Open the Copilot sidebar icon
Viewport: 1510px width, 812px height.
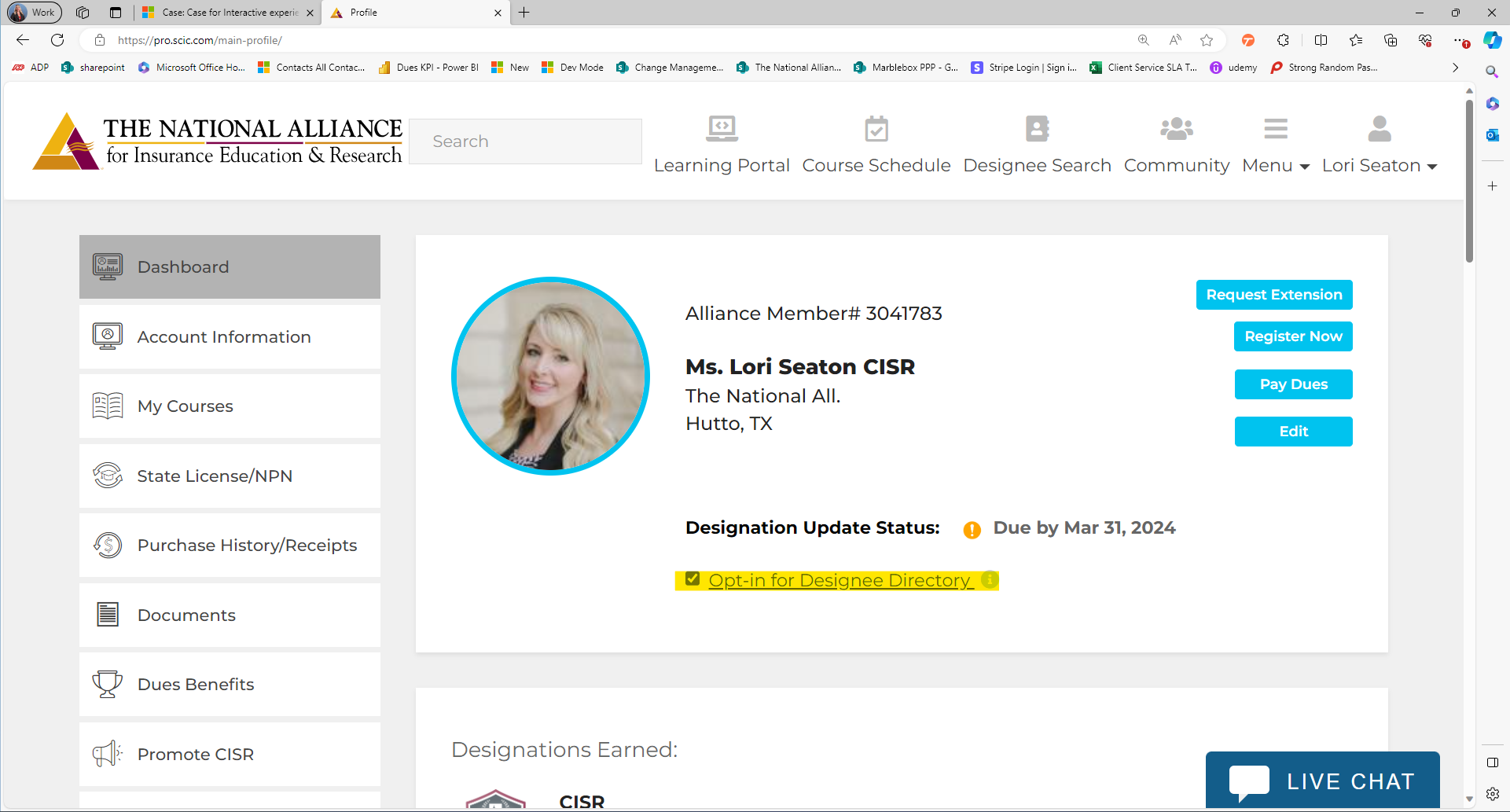(1493, 40)
